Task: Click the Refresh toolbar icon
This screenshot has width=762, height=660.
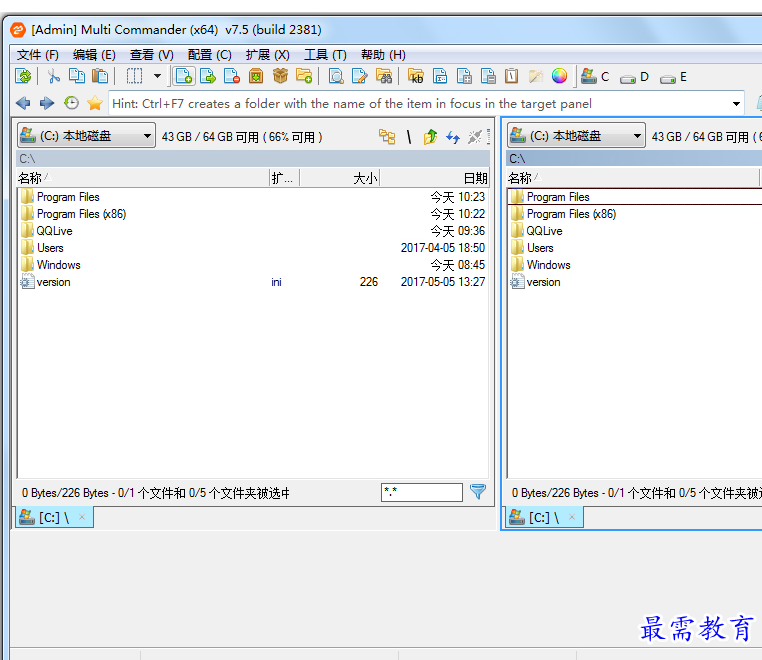Action: click(x=23, y=76)
